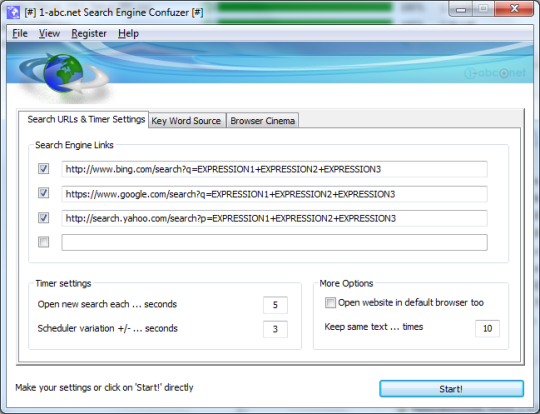Image resolution: width=540 pixels, height=414 pixels.
Task: Click the Google search URL field
Action: tap(274, 194)
